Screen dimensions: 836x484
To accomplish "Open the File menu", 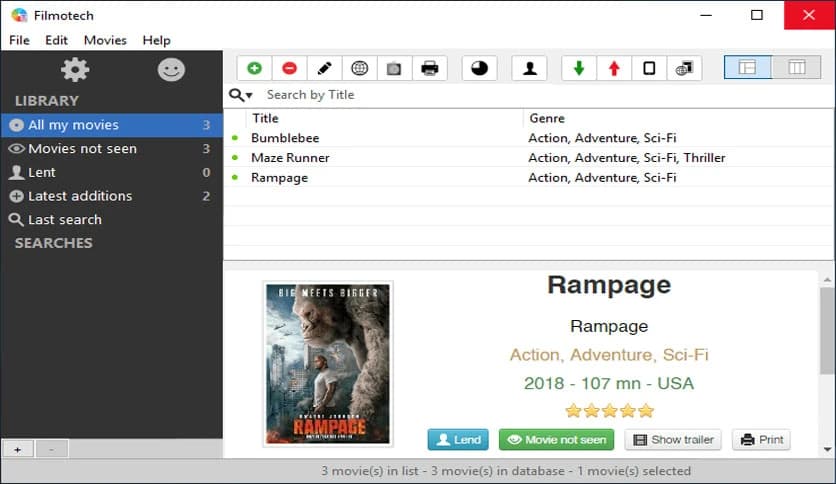I will 19,40.
